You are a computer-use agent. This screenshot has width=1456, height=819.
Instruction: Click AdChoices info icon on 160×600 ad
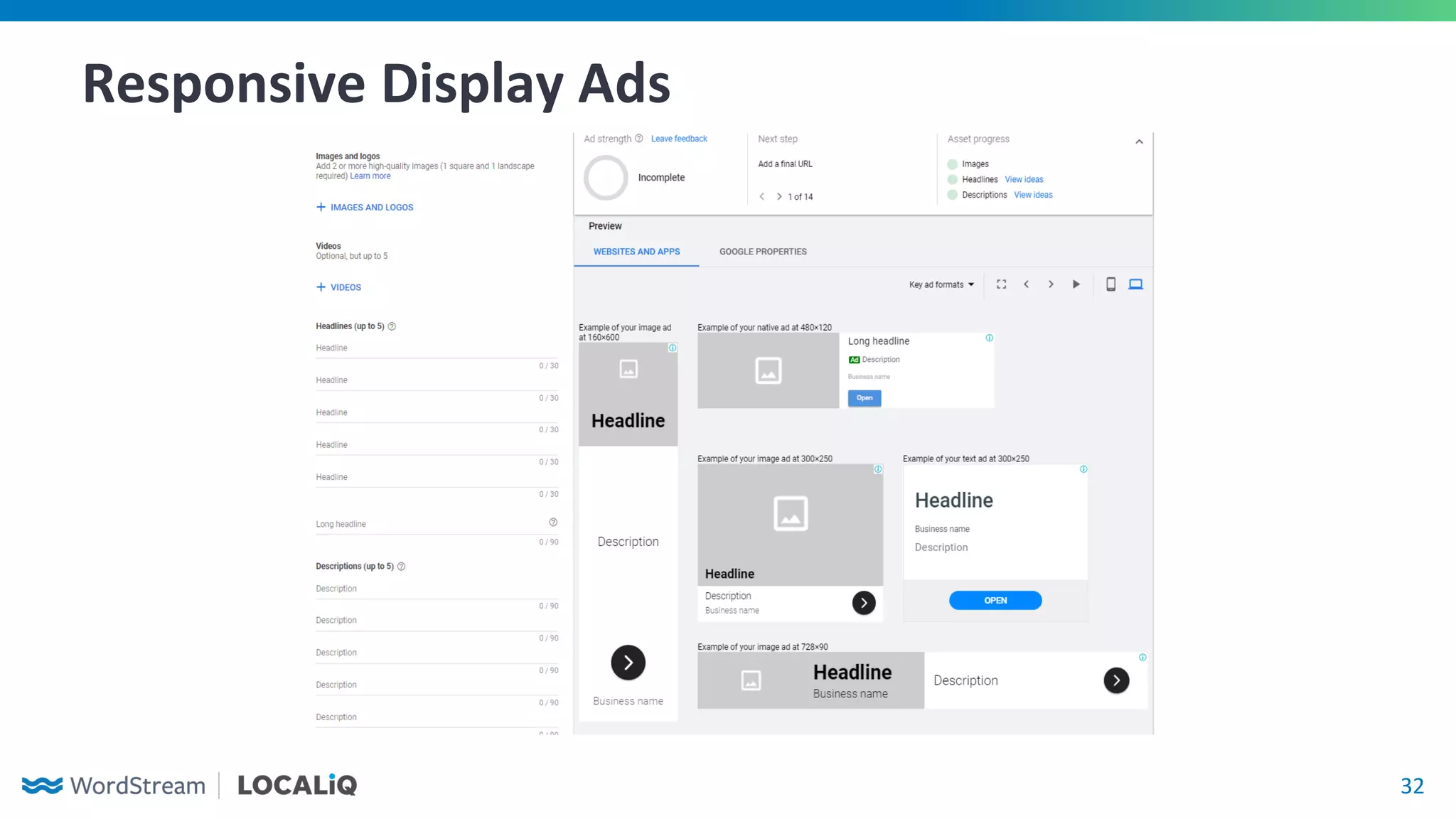673,348
